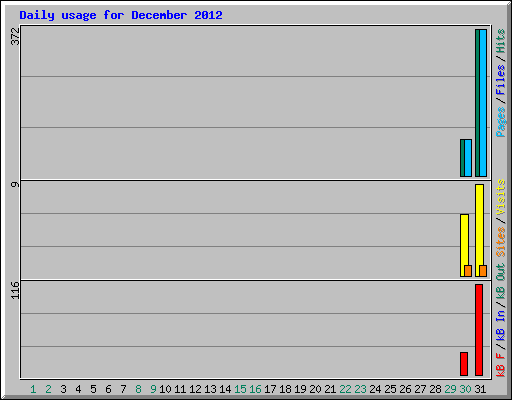Click the 'Files' legend label

pyautogui.click(x=501, y=80)
